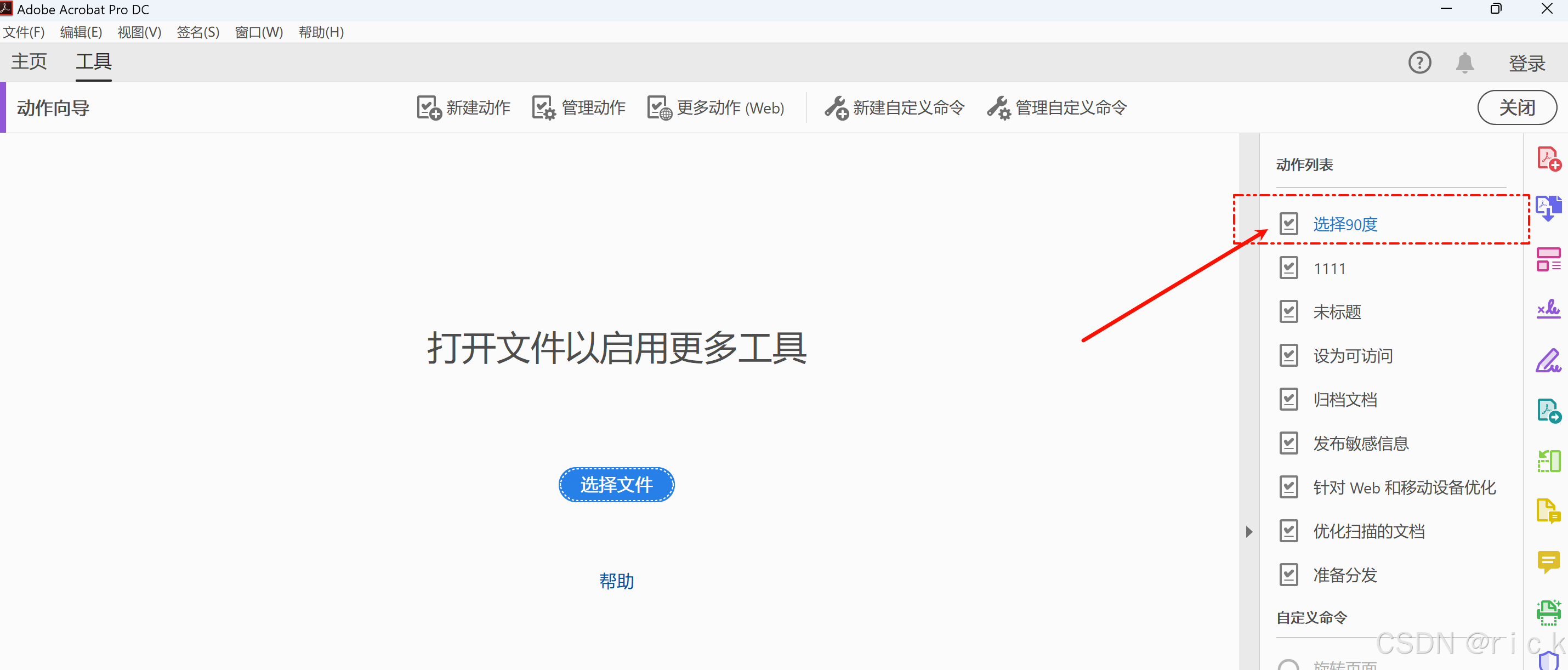Click the yellow Comment speech bubble icon
This screenshot has height=670, width=1568.
(x=1548, y=561)
